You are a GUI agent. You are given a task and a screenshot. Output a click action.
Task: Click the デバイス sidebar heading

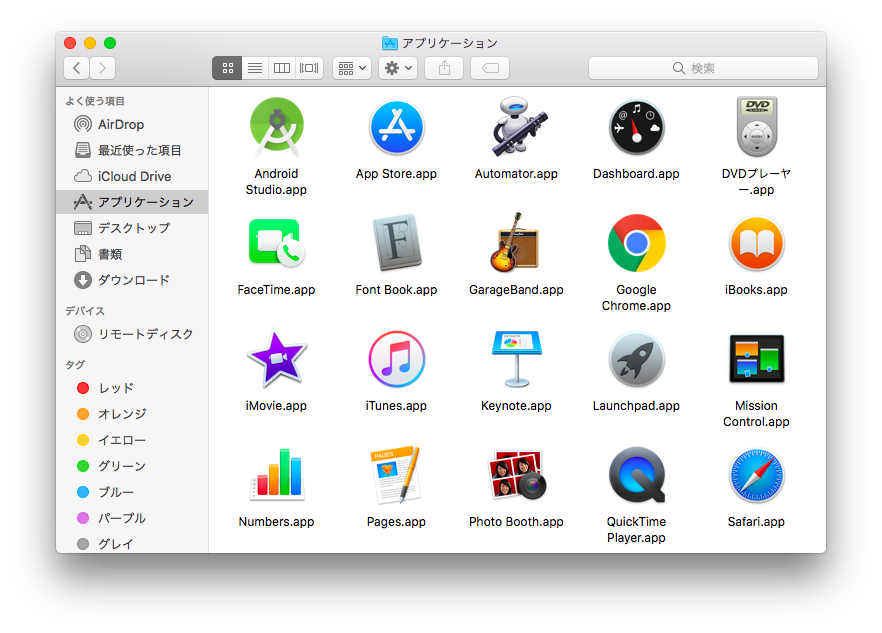click(85, 311)
